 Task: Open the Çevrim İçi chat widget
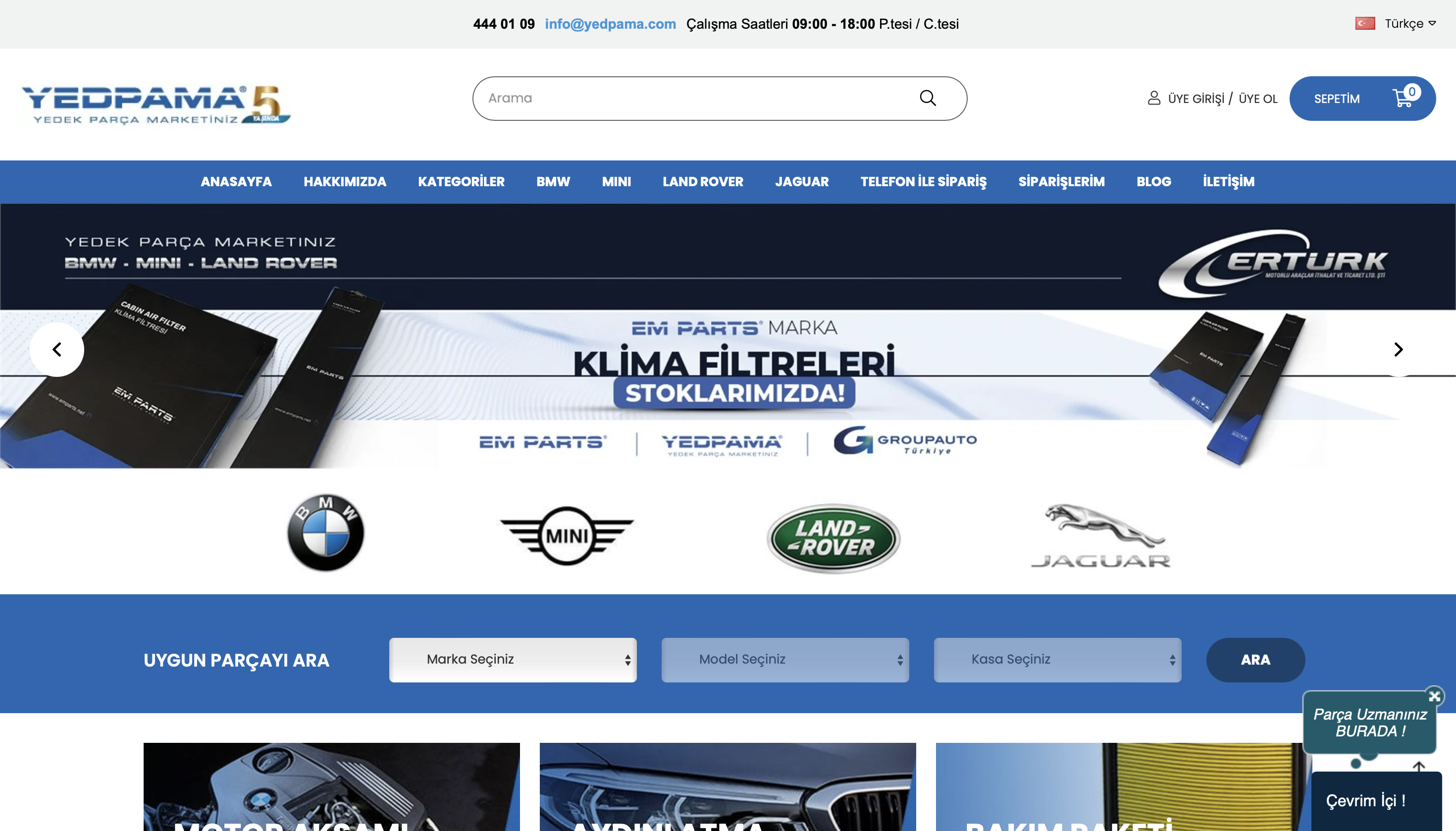(x=1376, y=801)
